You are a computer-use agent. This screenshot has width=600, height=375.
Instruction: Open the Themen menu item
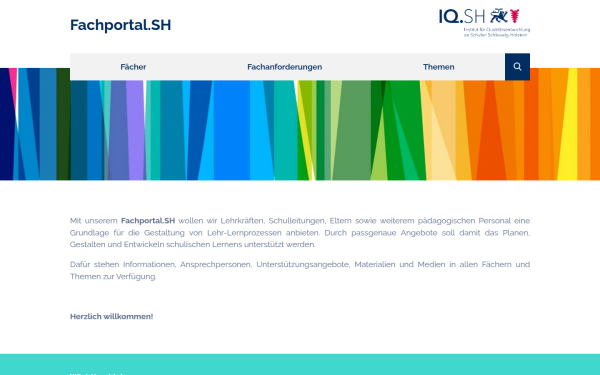439,67
